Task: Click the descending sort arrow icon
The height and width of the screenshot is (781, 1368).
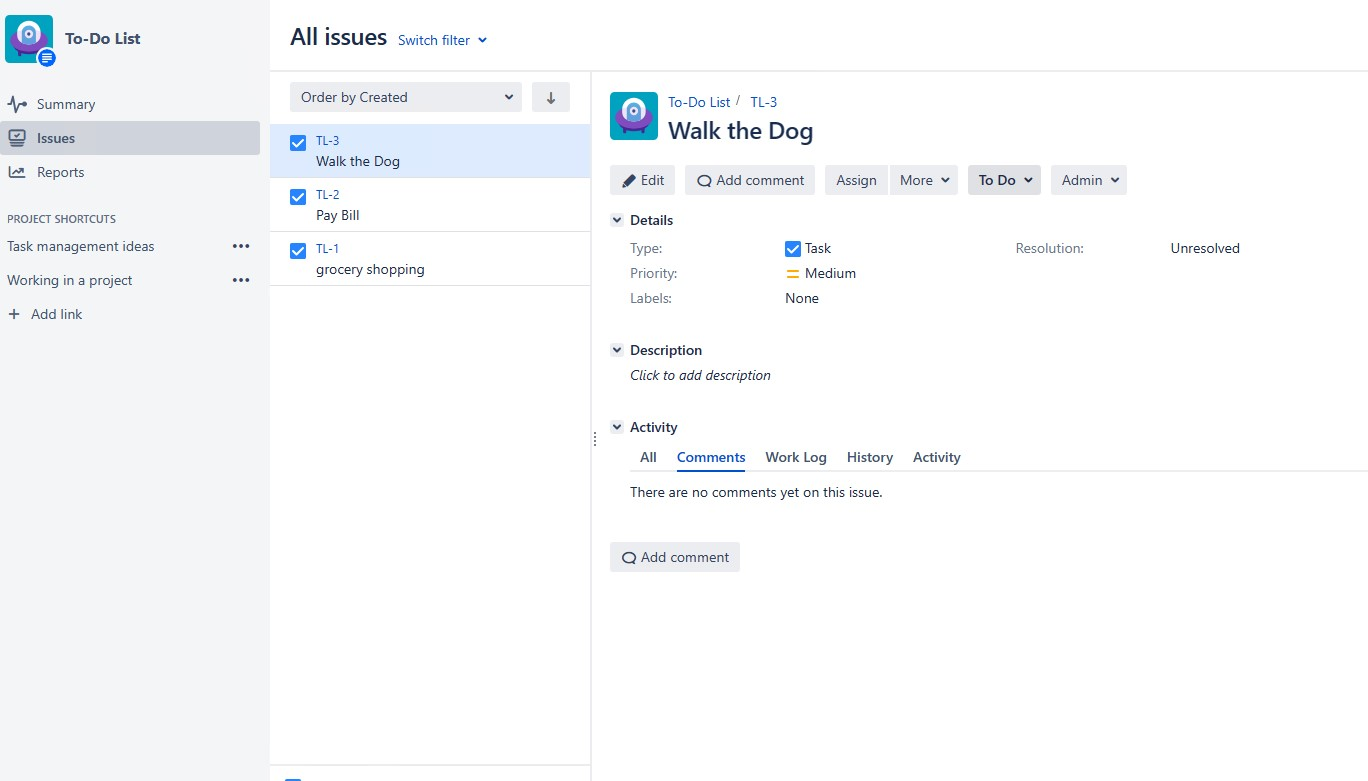Action: click(550, 97)
